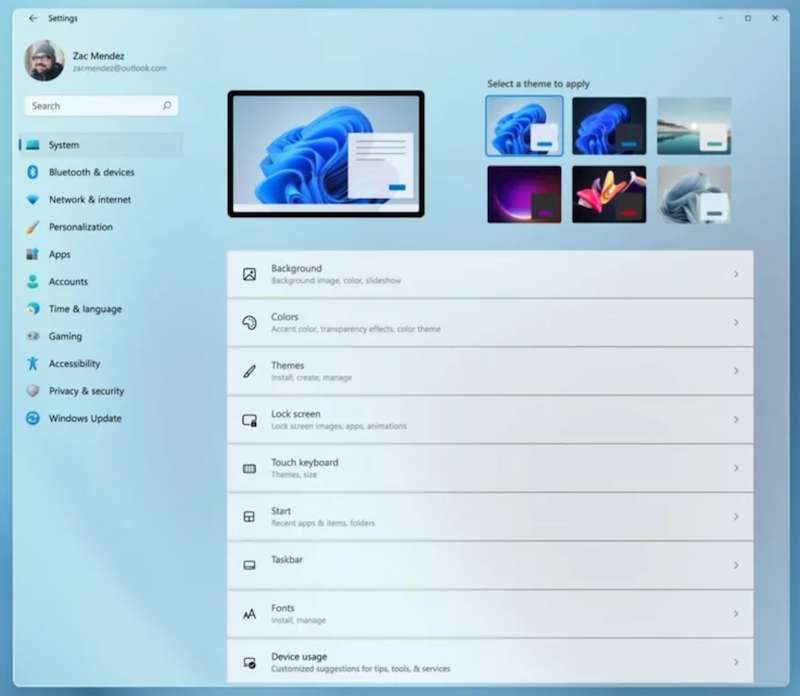800x696 pixels.
Task: Click the large desktop preview image
Action: [x=326, y=154]
